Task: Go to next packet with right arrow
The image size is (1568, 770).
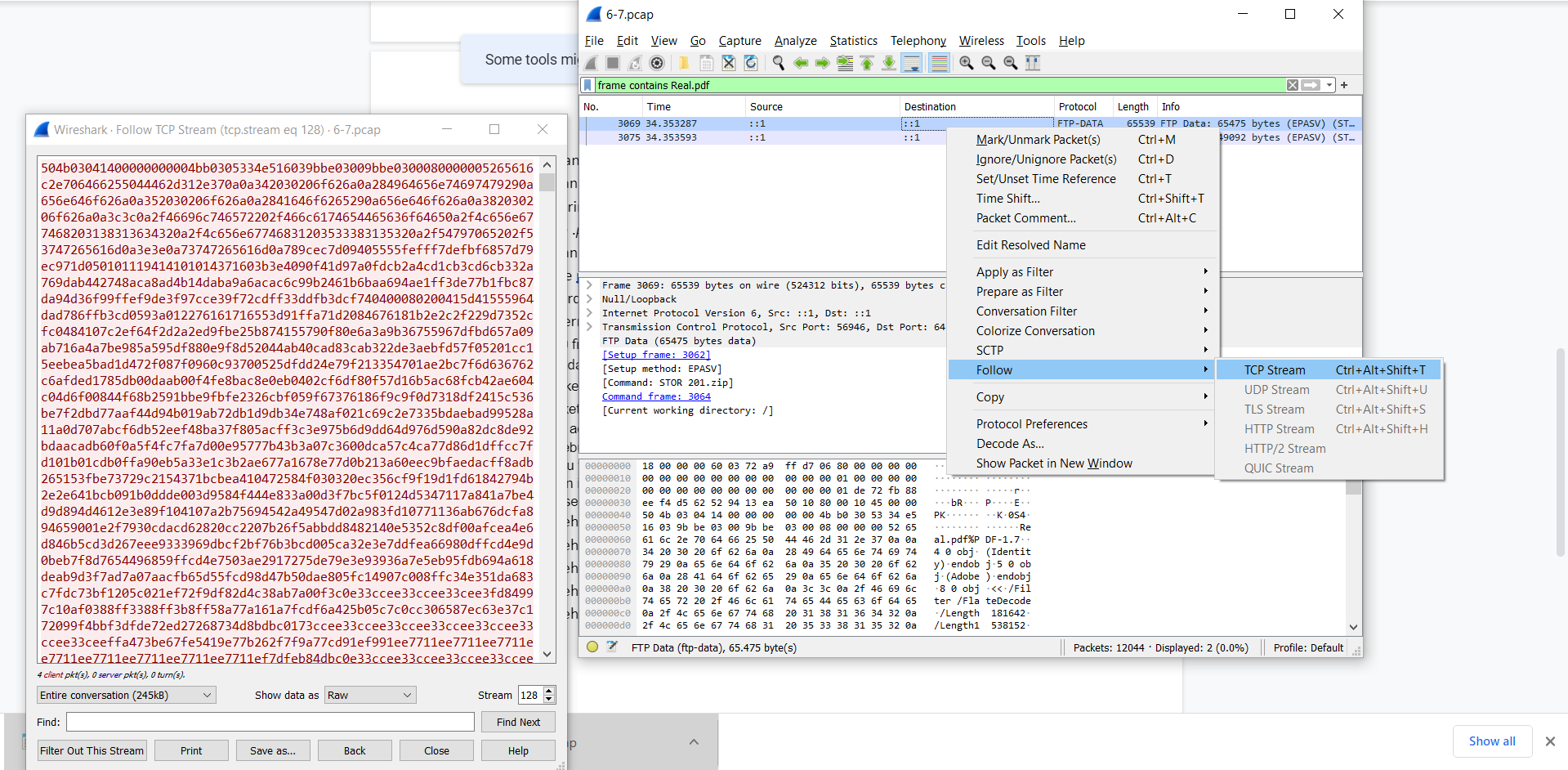Action: [x=823, y=63]
